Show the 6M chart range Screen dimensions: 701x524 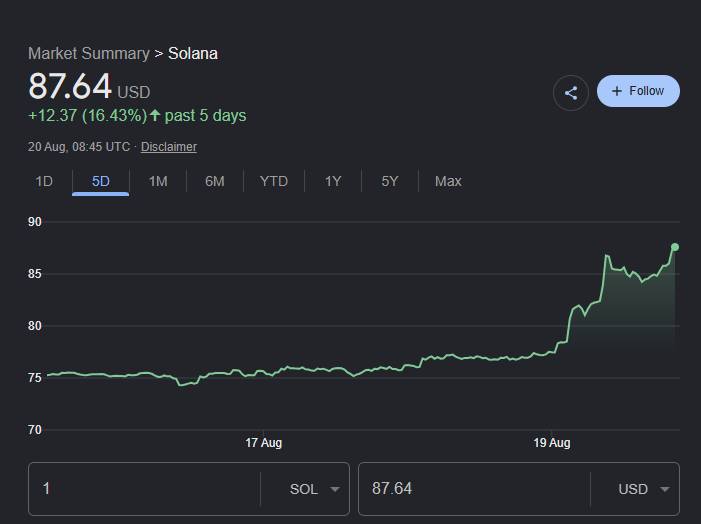click(215, 181)
